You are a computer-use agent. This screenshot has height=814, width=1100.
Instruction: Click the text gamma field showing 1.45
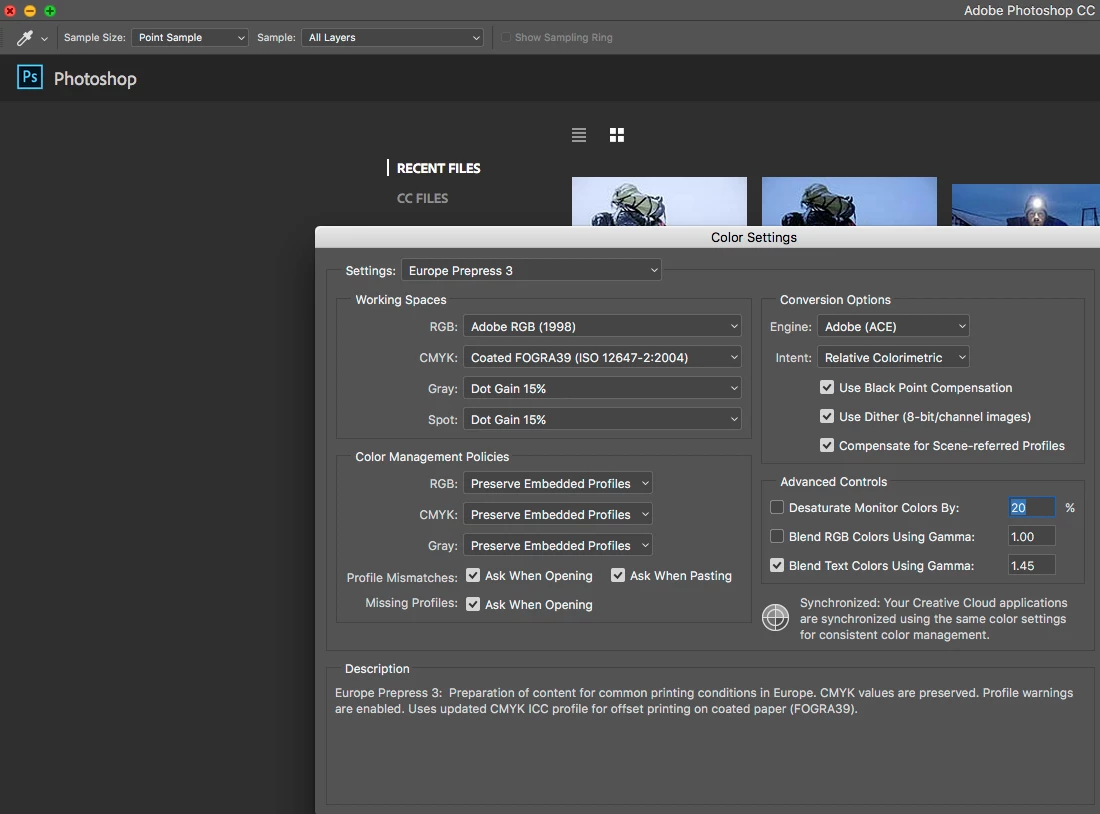[1031, 565]
